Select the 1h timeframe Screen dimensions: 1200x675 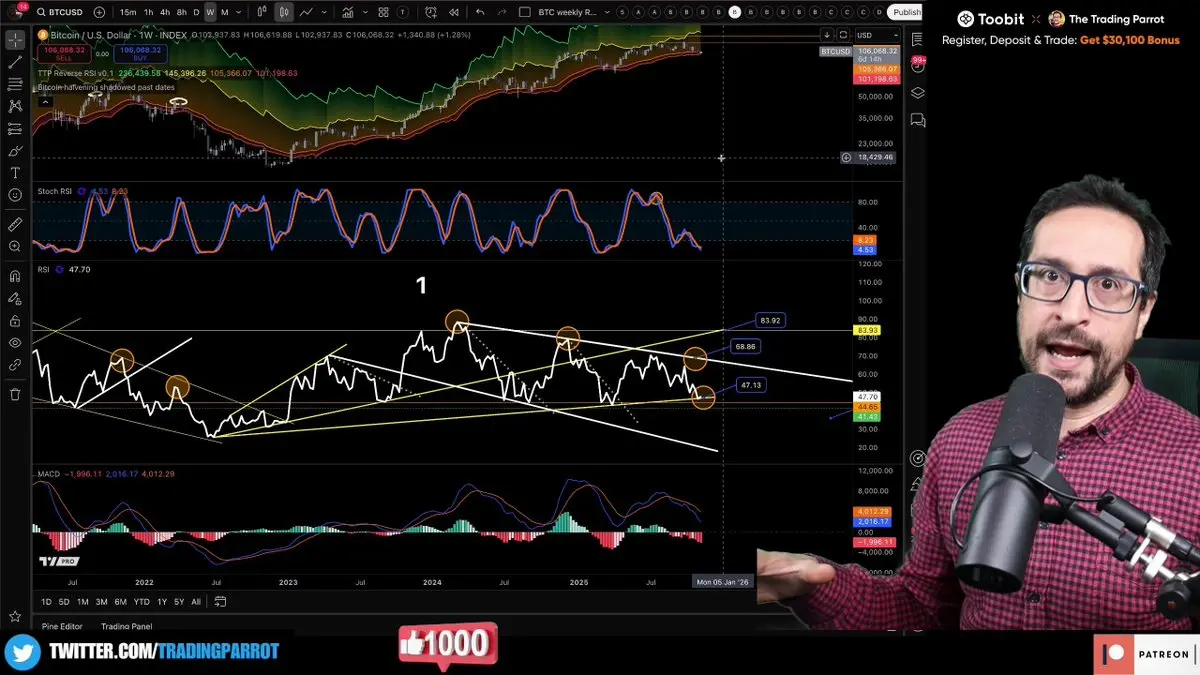(149, 12)
